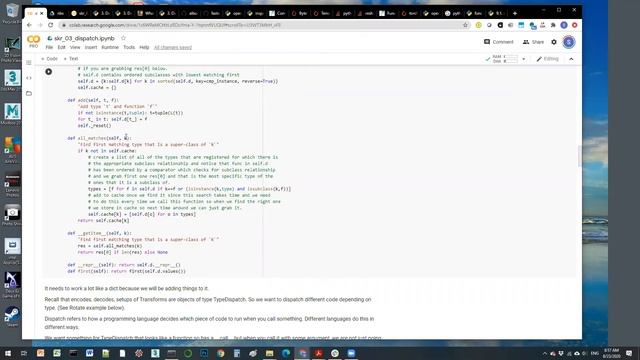The height and width of the screenshot is (360, 640).
Task: Close the active Colab browser tab
Action: click(42, 13)
